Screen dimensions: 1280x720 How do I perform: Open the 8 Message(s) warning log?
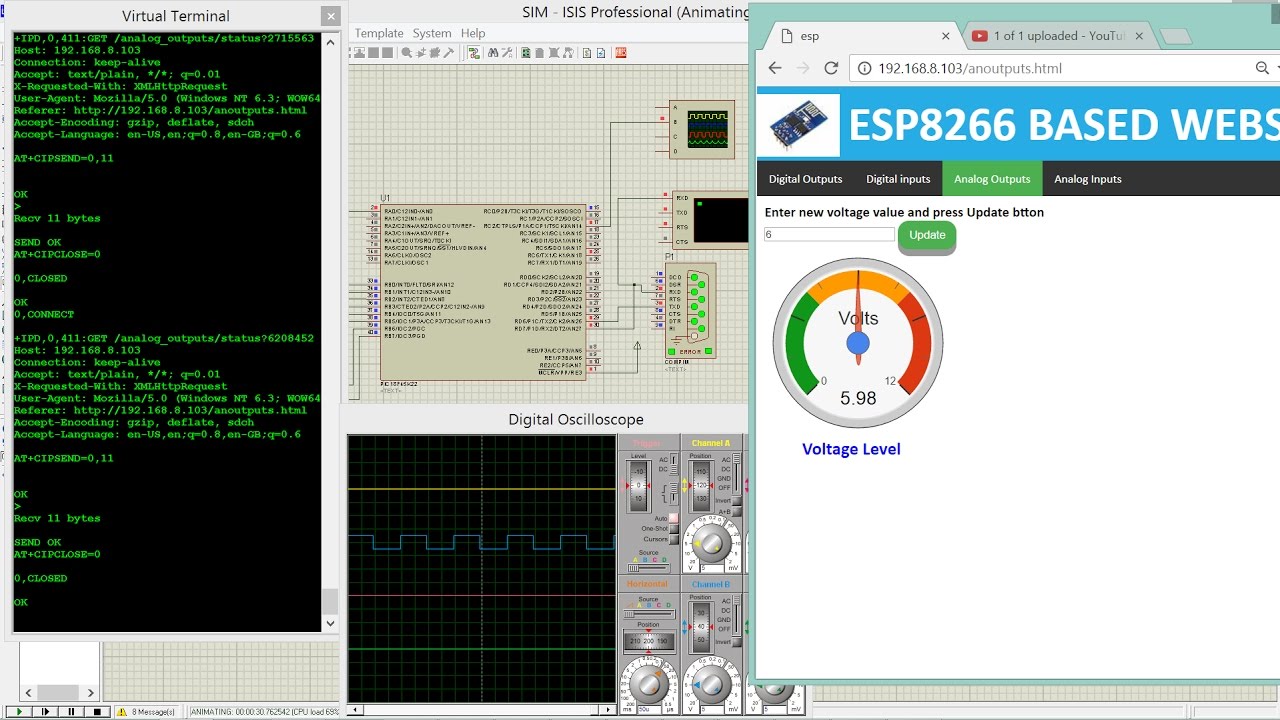147,711
